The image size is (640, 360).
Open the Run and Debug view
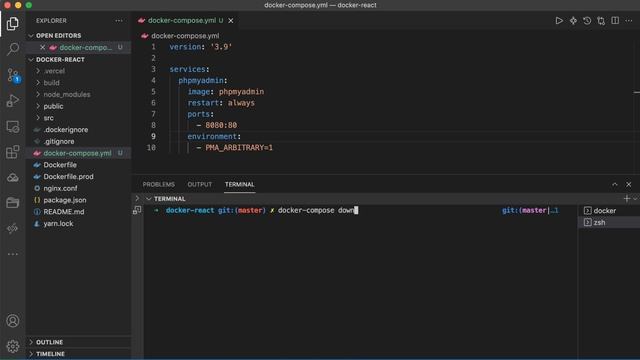[x=13, y=100]
